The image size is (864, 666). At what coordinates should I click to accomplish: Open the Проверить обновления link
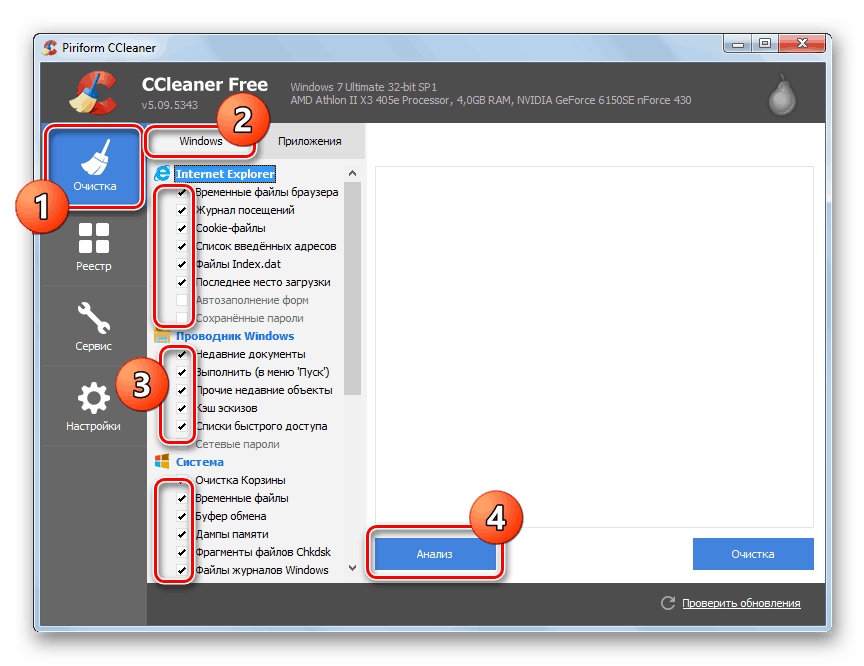741,603
